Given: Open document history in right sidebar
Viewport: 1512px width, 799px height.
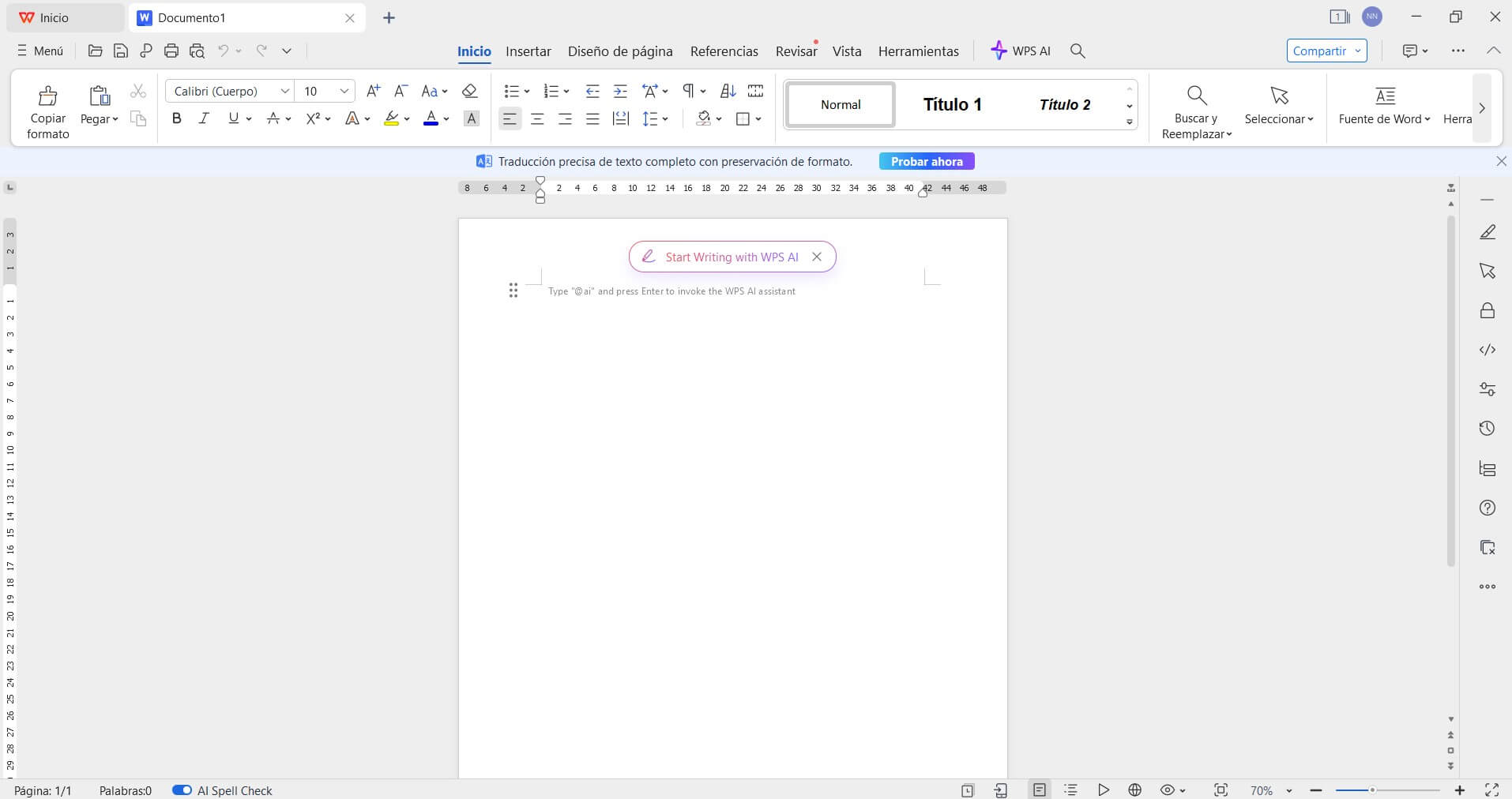Looking at the screenshot, I should [x=1488, y=428].
